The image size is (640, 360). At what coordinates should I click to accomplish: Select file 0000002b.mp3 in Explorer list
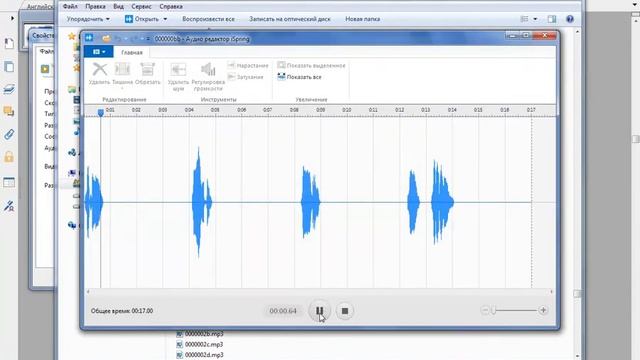[x=200, y=334]
